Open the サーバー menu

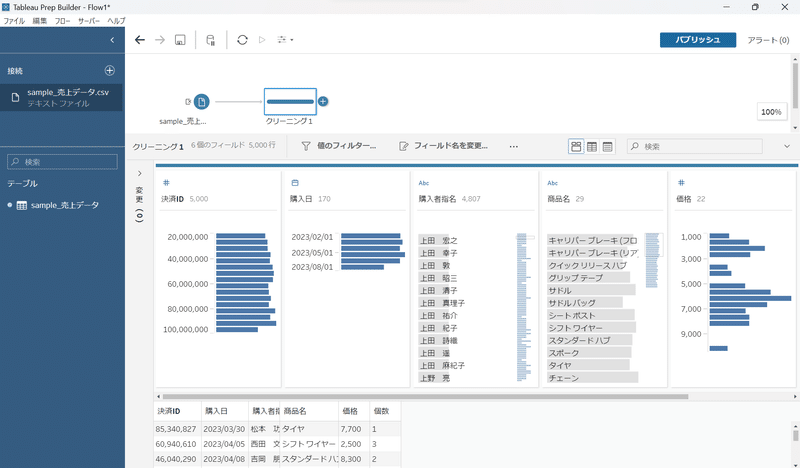[x=89, y=21]
